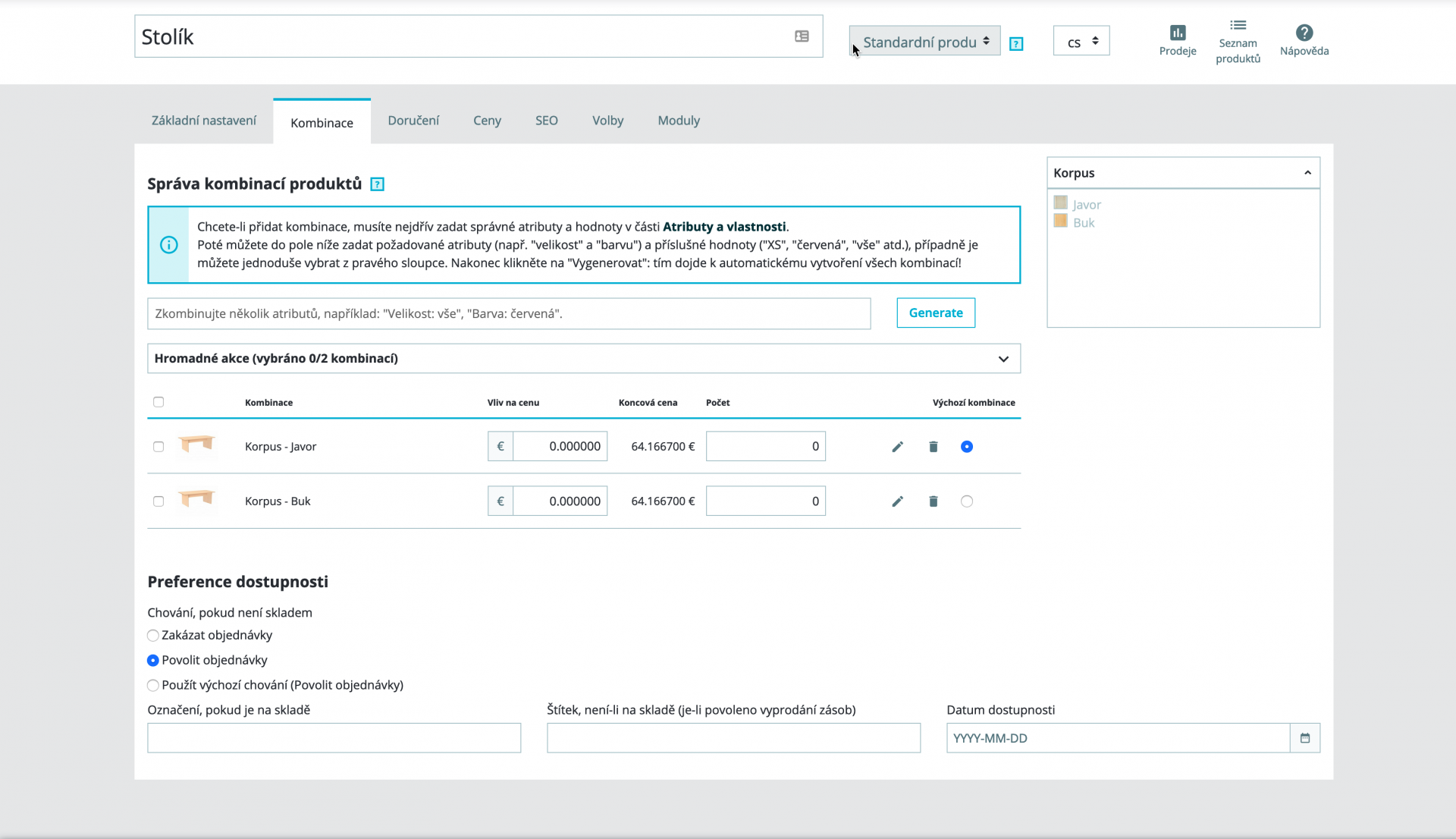Open the Seznam produktů list icon
1456x839 pixels.
click(x=1238, y=41)
